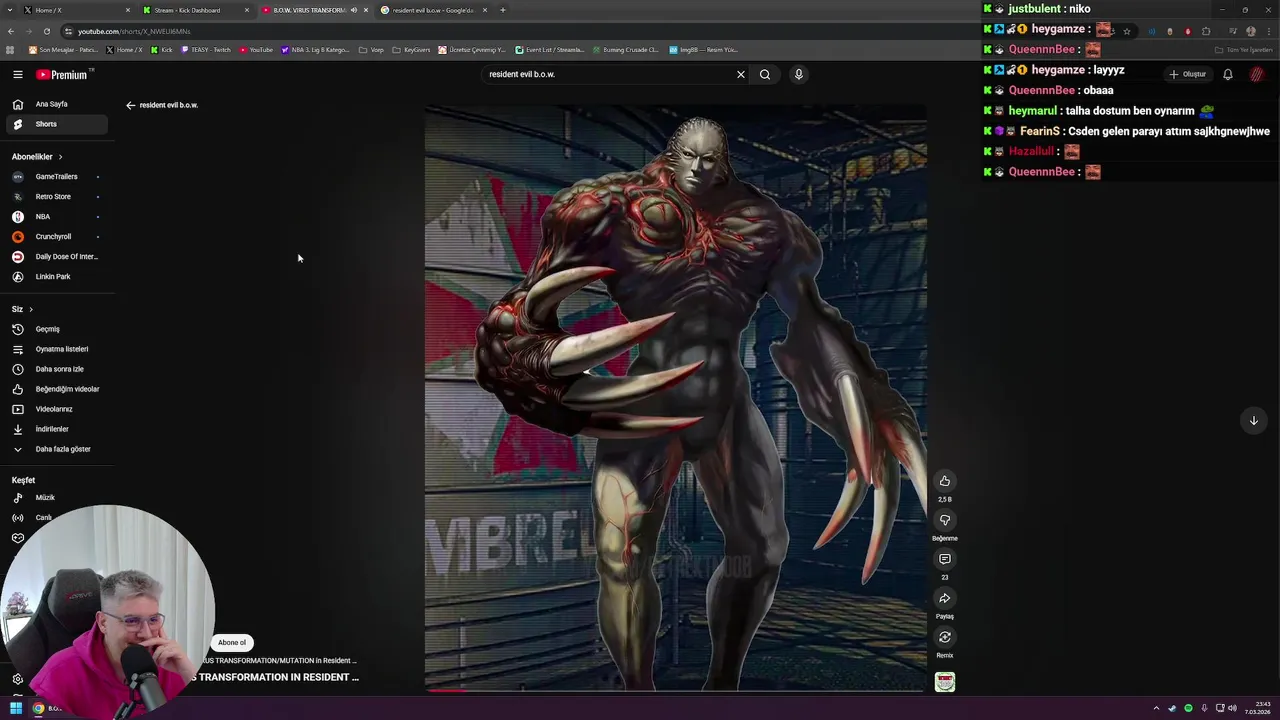The width and height of the screenshot is (1280, 720).
Task: Open Müzik under Keşfet
Action: pyautogui.click(x=55, y=497)
